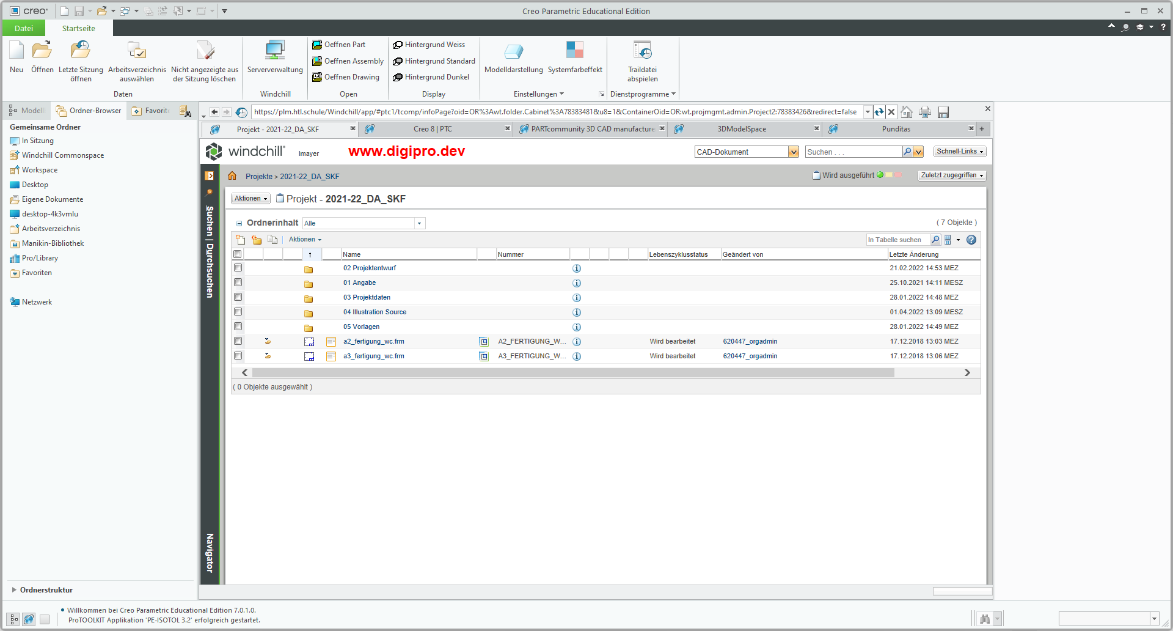Screen dimensions: 1173x631
Task: Open the Datei menu tab
Action: (x=24, y=28)
